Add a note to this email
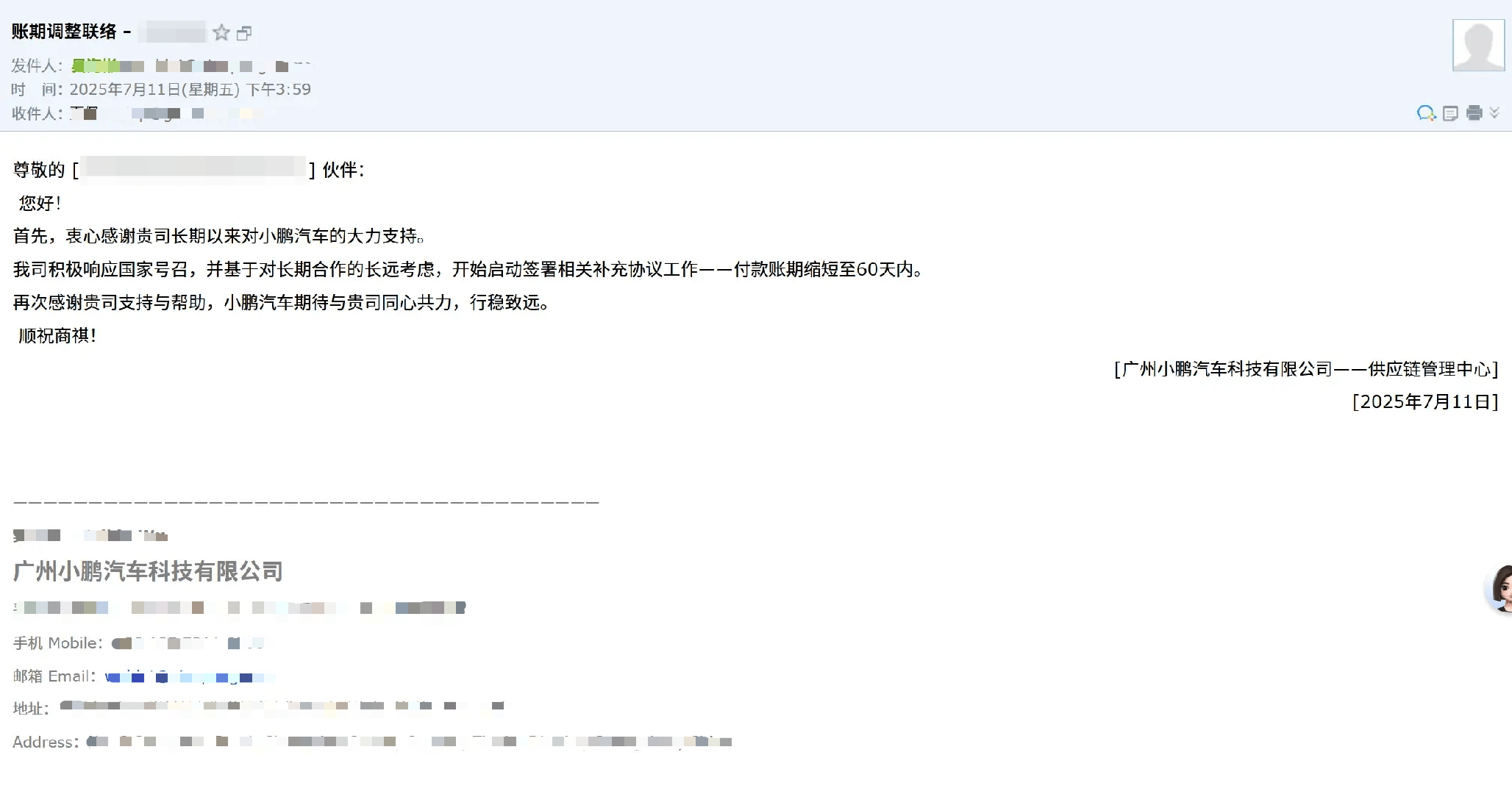Image resolution: width=1512 pixels, height=794 pixels. point(1450,113)
